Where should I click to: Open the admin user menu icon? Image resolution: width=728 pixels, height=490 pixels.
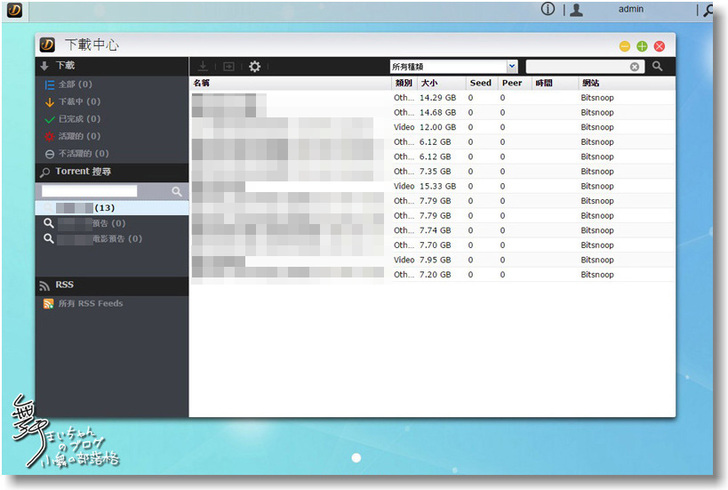577,10
